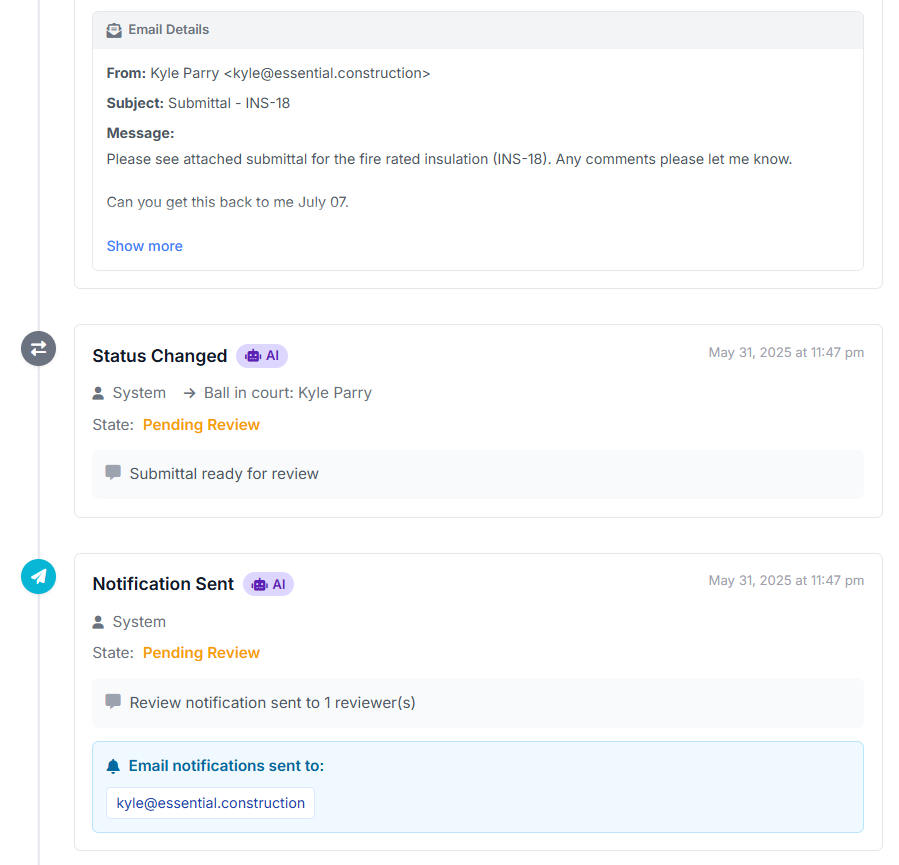
Task: Click the AI badge beside Status Changed
Action: tap(262, 356)
